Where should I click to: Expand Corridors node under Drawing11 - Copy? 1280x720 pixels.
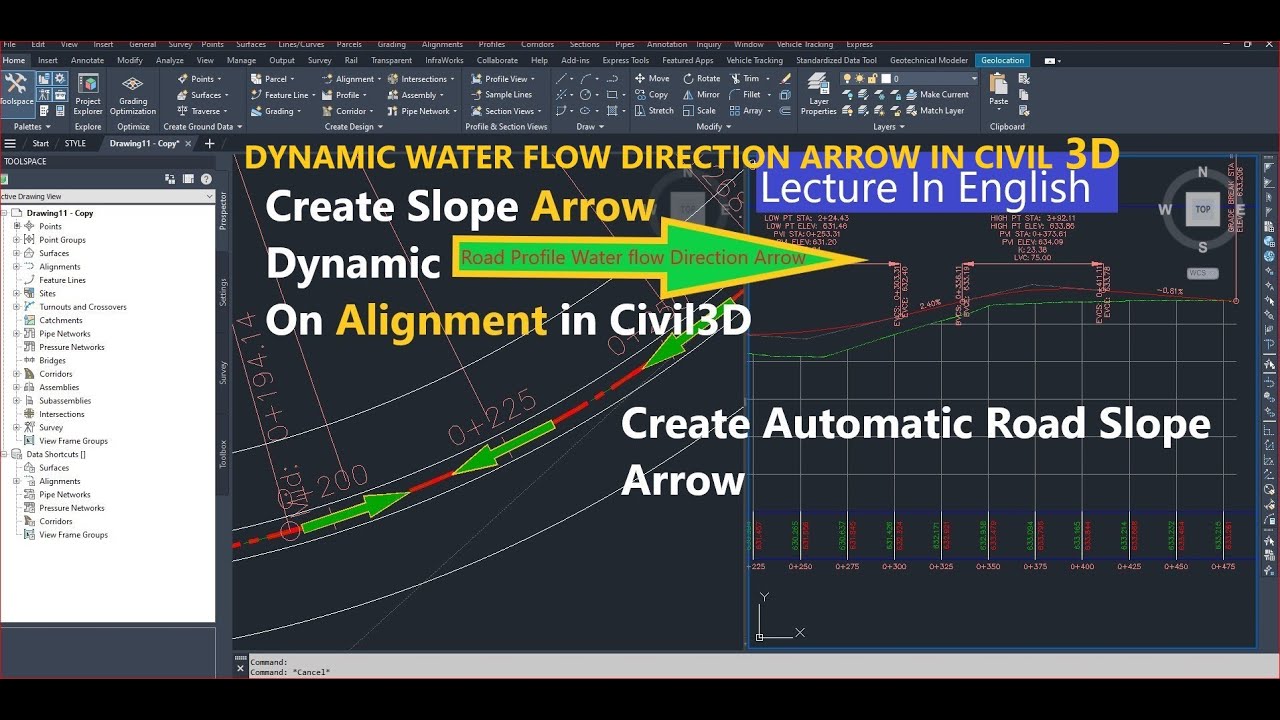pos(17,374)
